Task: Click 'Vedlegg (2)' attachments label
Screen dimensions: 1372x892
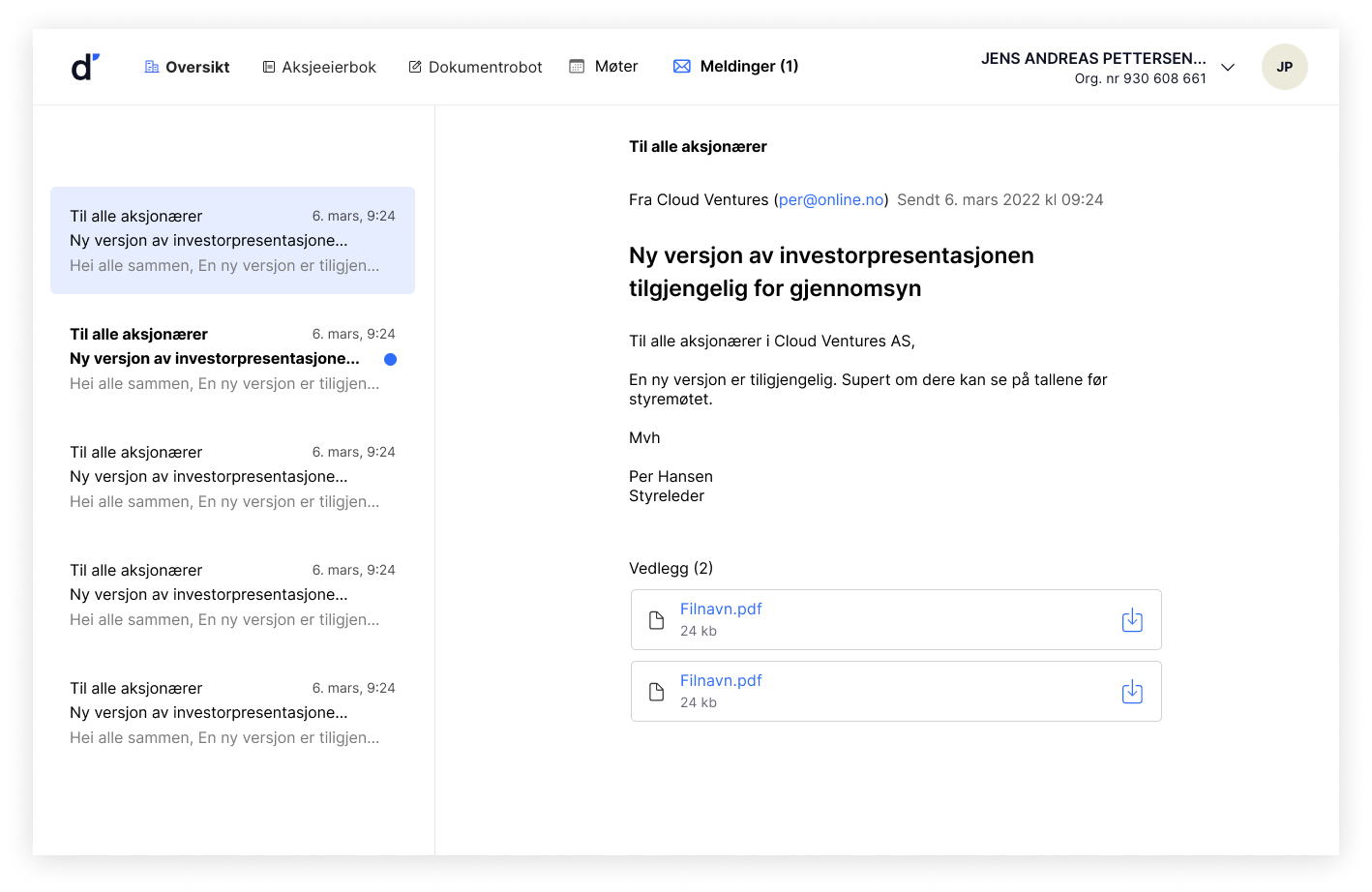Action: [671, 568]
